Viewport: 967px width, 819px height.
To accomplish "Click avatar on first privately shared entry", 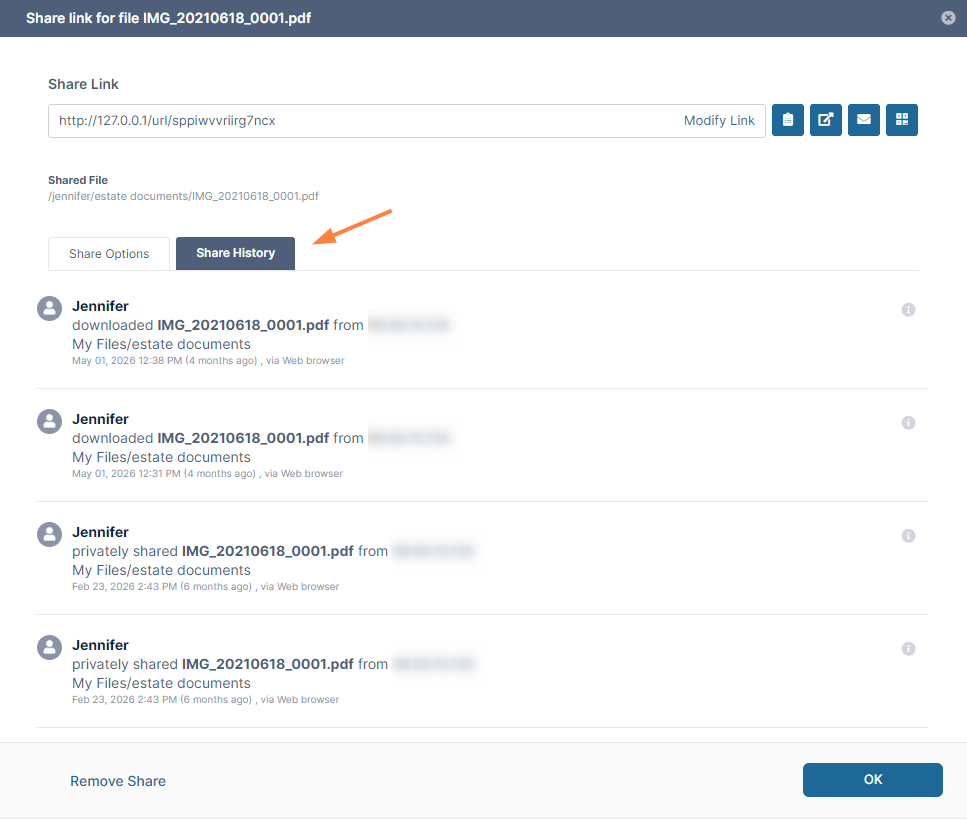I will click(x=49, y=534).
